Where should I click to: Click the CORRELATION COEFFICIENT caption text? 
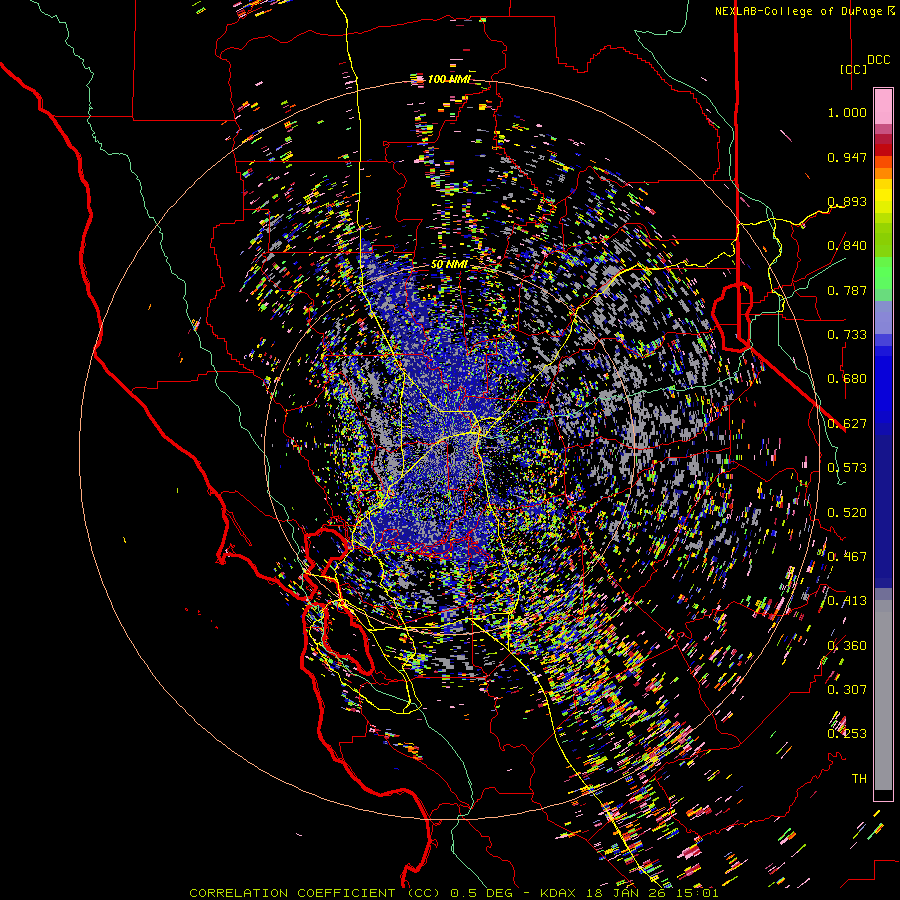292,893
